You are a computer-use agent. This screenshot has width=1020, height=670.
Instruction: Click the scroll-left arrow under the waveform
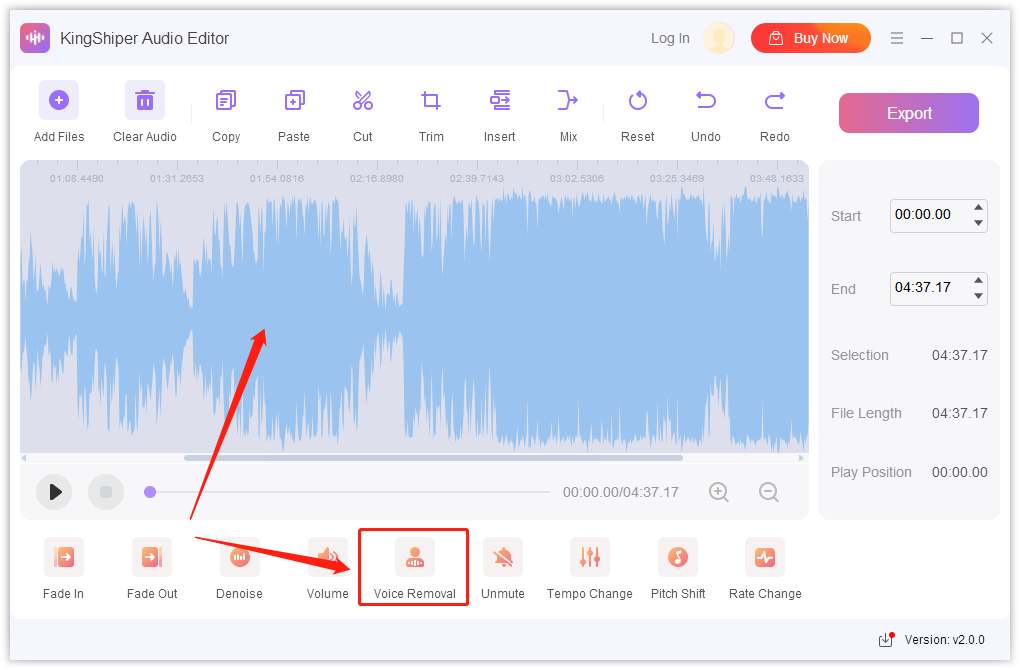(x=24, y=458)
